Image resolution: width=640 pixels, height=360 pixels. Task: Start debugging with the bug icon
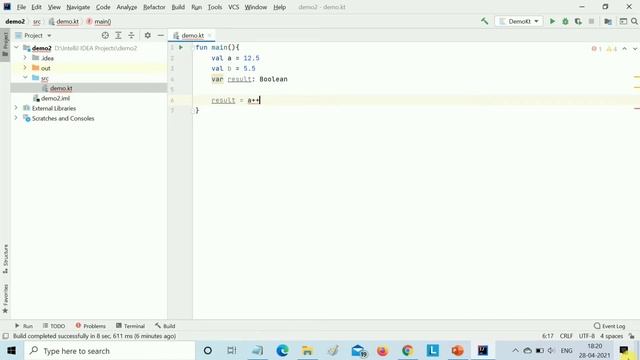pos(565,21)
